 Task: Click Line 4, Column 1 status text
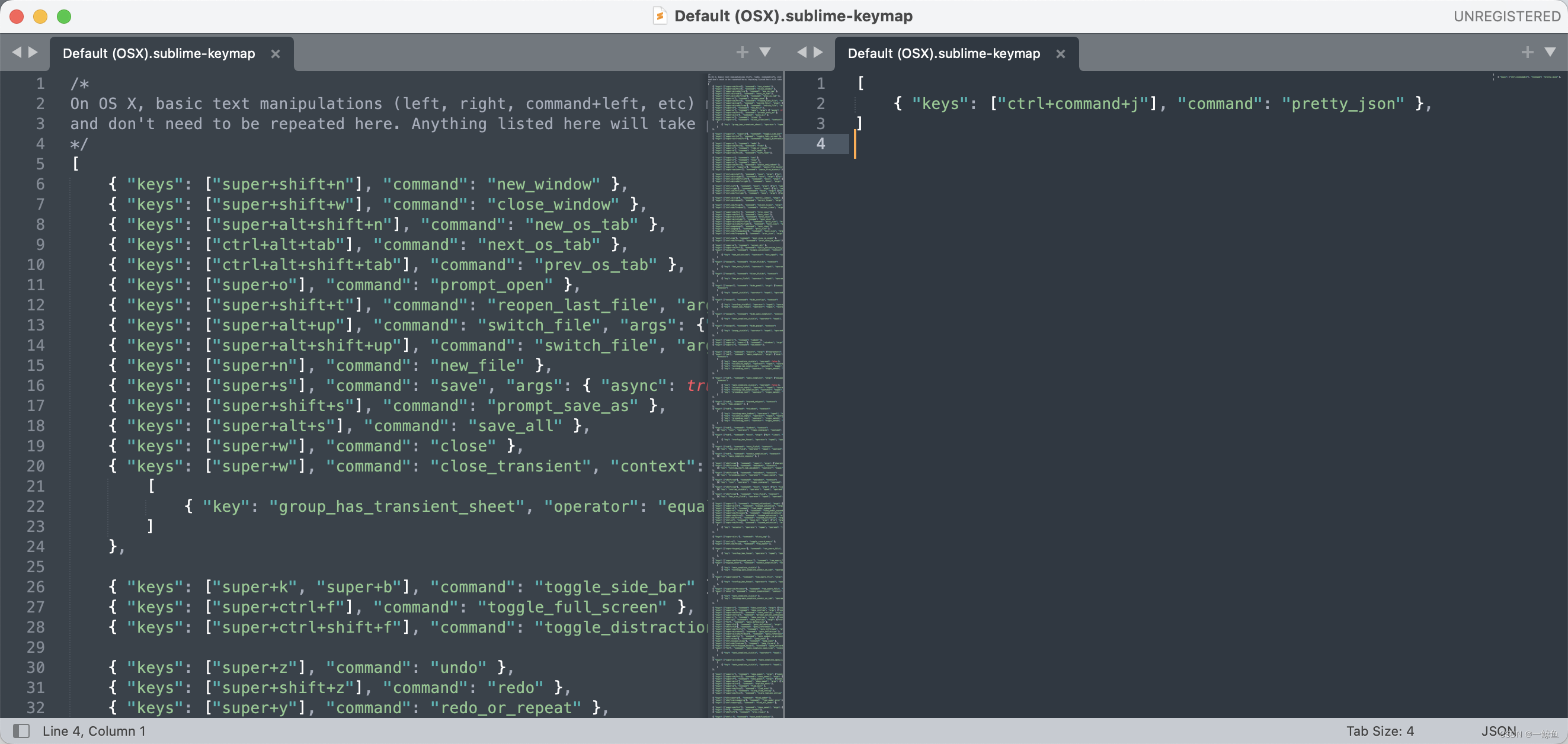(94, 730)
